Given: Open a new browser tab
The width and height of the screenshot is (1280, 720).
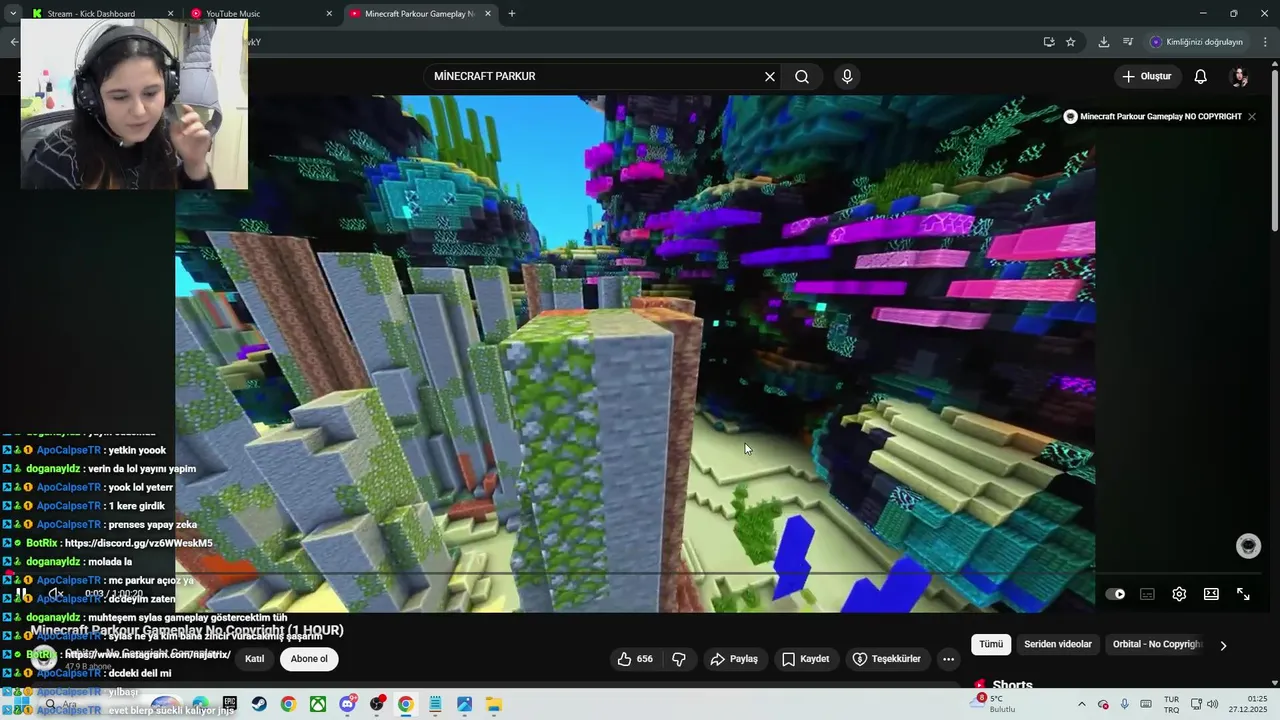Looking at the screenshot, I should [x=512, y=14].
